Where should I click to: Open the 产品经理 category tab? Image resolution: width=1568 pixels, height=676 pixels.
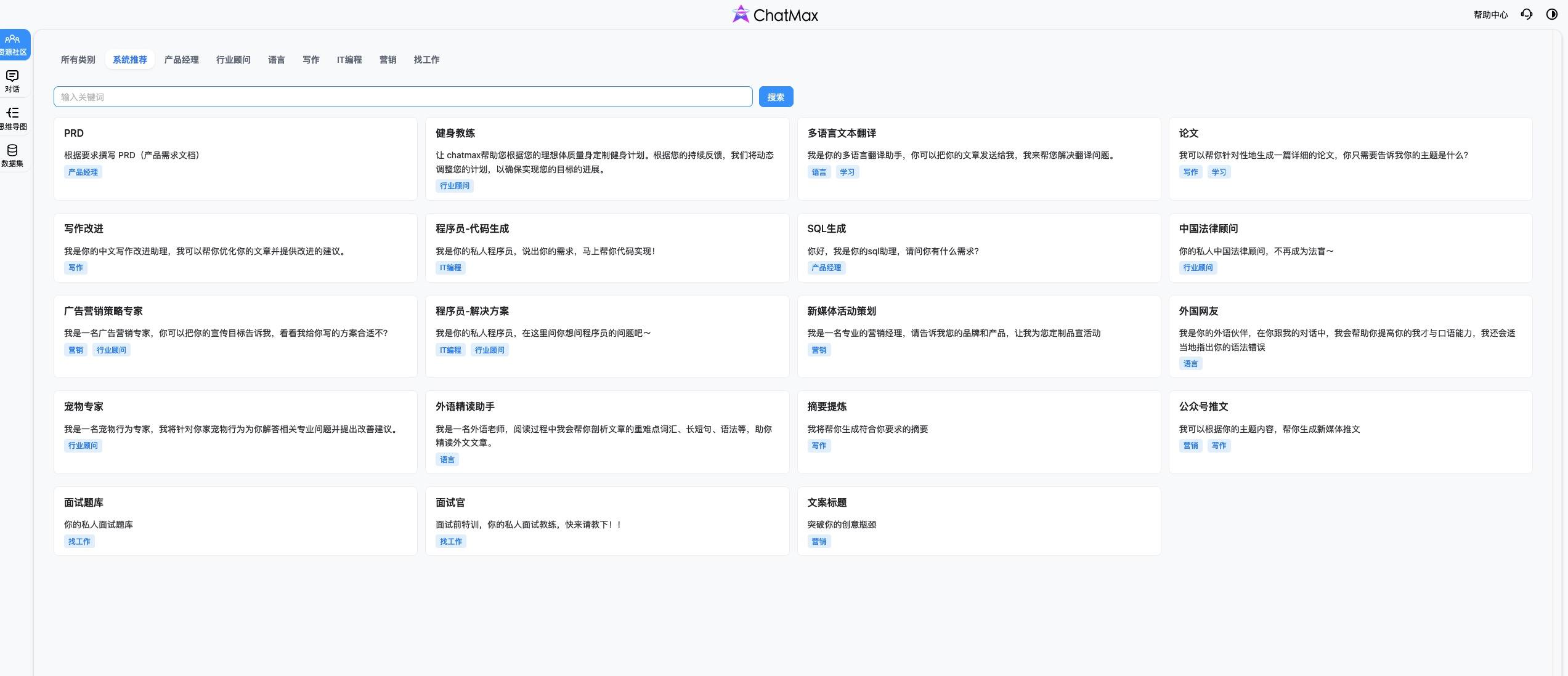(181, 59)
